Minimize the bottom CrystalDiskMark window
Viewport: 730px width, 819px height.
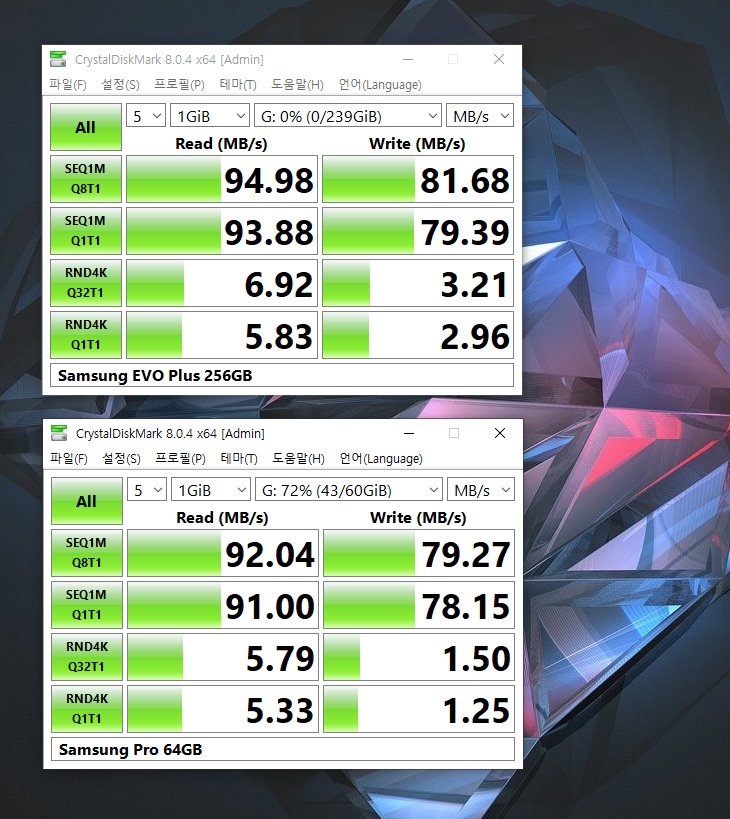[409, 433]
